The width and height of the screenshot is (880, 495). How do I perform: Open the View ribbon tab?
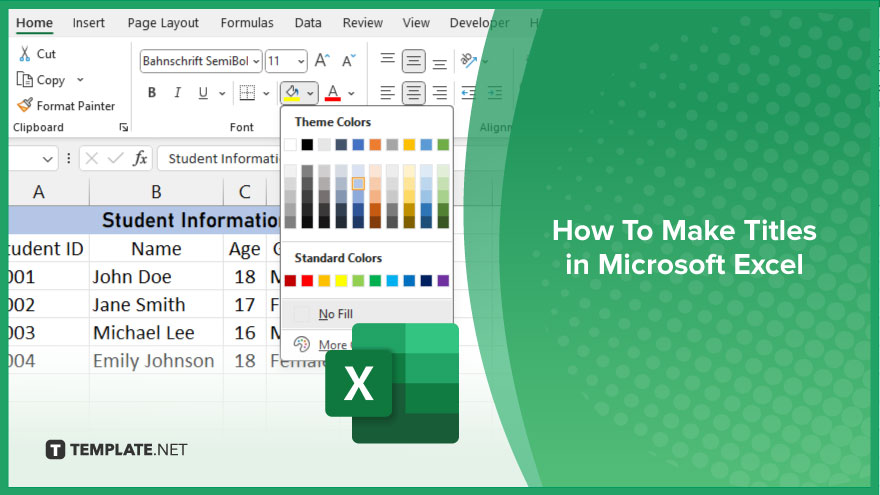click(416, 23)
